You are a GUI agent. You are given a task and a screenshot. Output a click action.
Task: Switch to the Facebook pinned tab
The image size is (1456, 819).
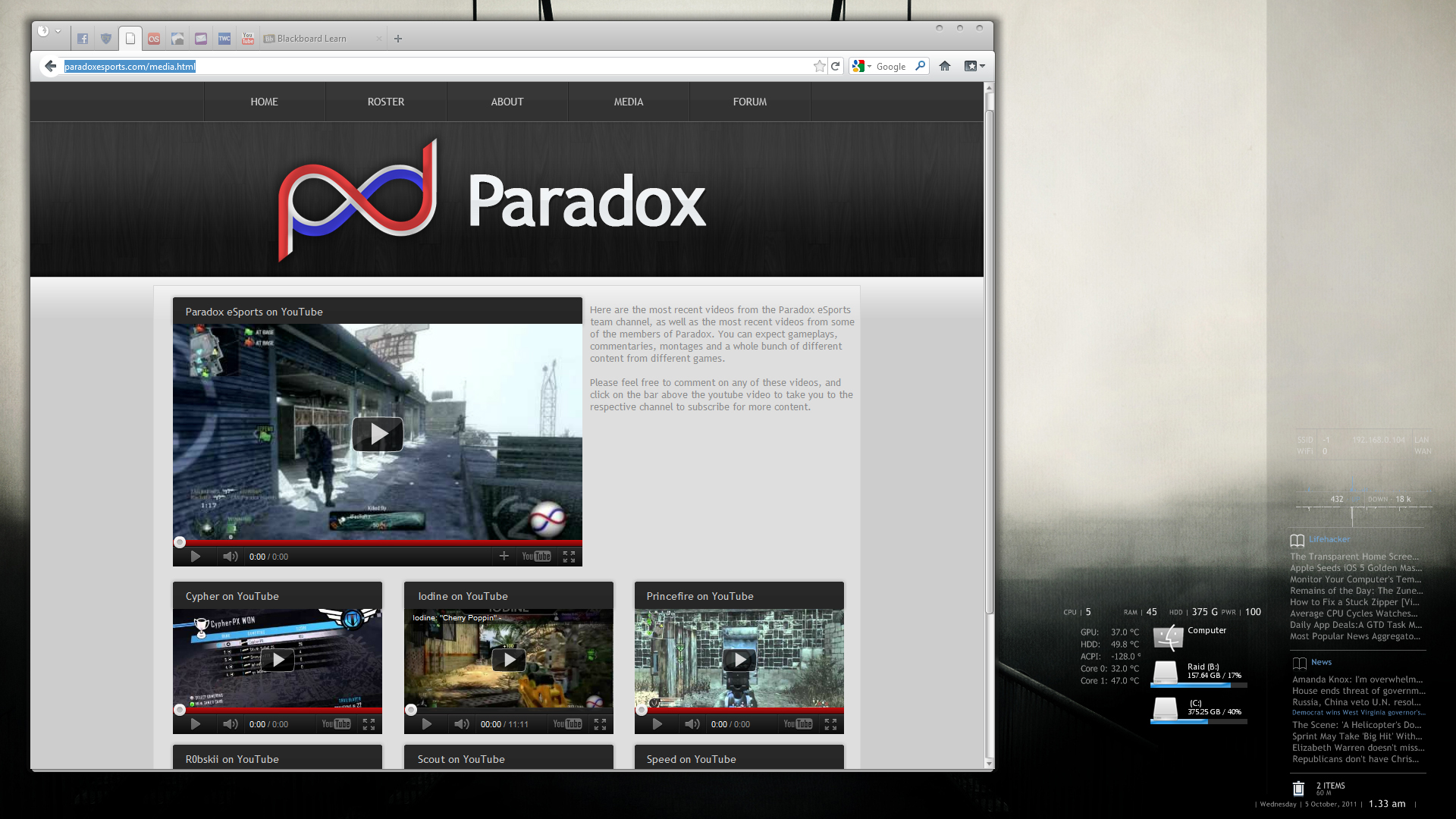[x=83, y=39]
